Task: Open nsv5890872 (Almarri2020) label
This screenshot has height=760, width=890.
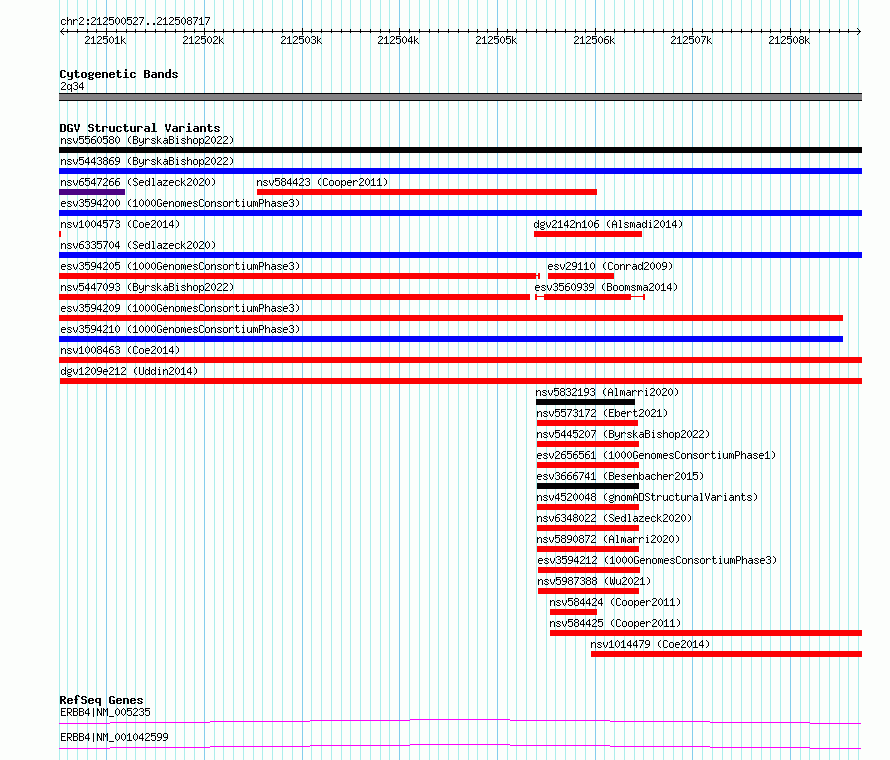Action: coord(608,539)
